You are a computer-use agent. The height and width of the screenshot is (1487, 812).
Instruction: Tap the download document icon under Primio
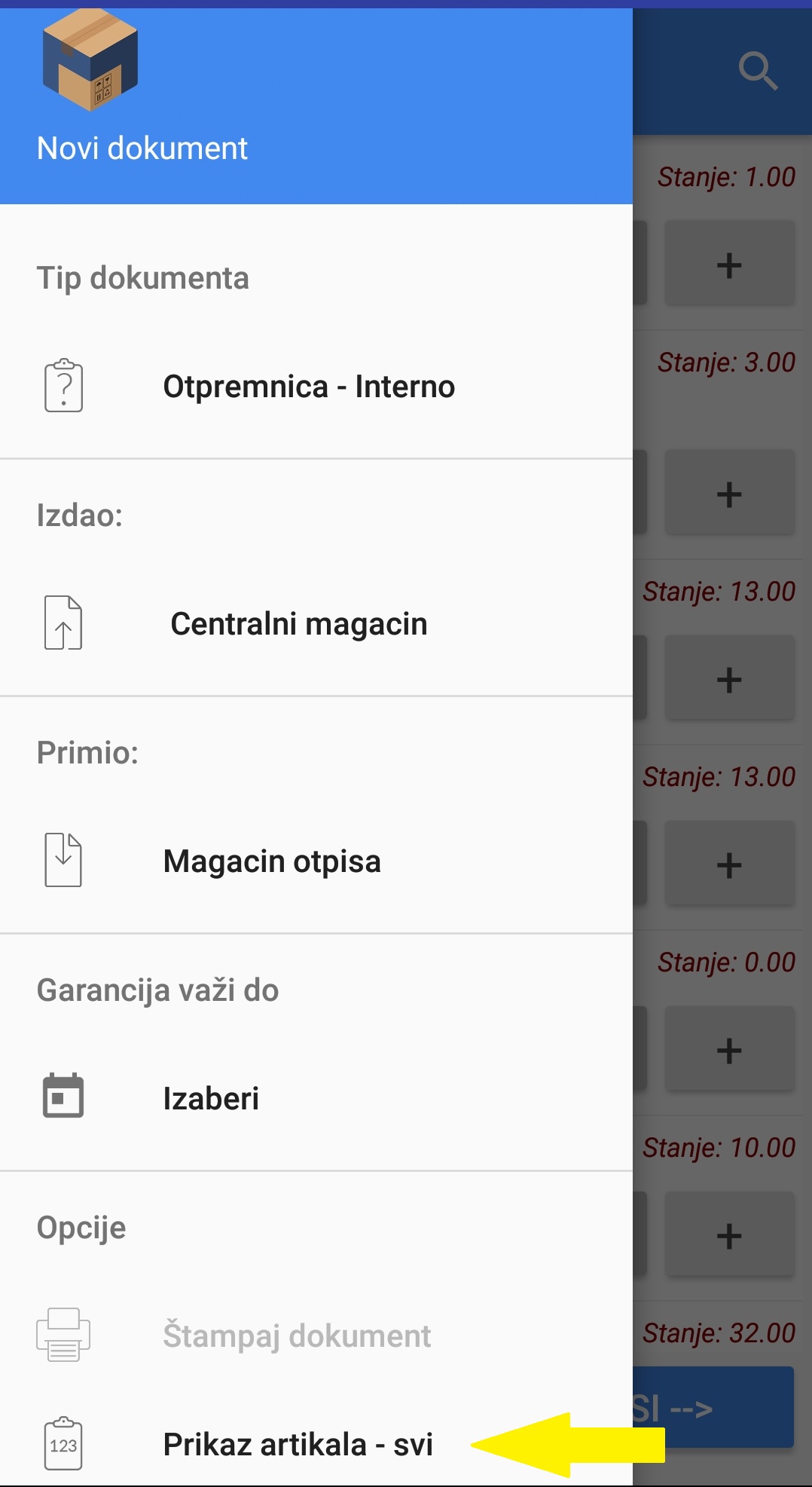[63, 860]
